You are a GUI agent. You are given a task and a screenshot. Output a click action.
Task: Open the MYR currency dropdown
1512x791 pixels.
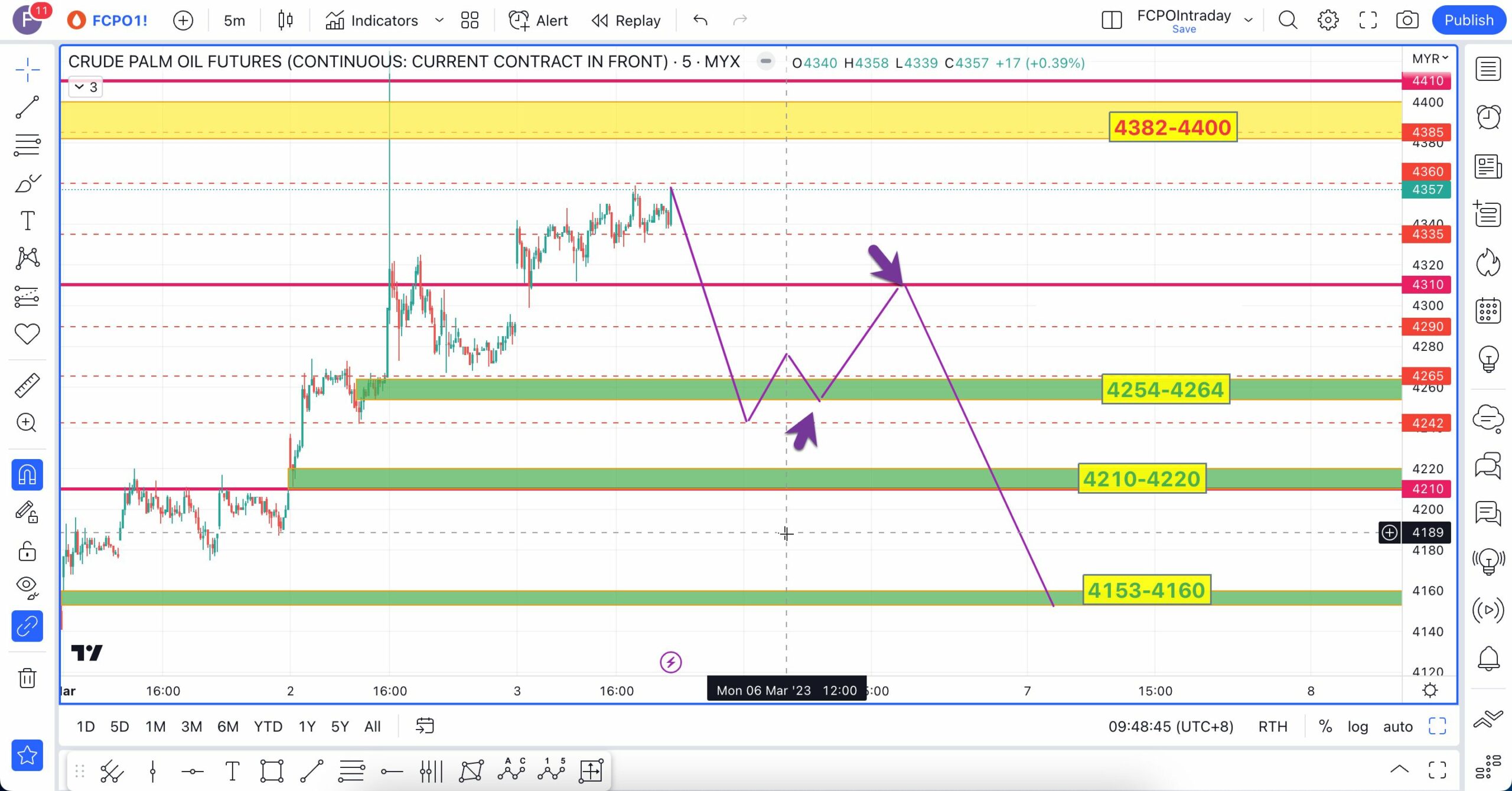tap(1429, 58)
